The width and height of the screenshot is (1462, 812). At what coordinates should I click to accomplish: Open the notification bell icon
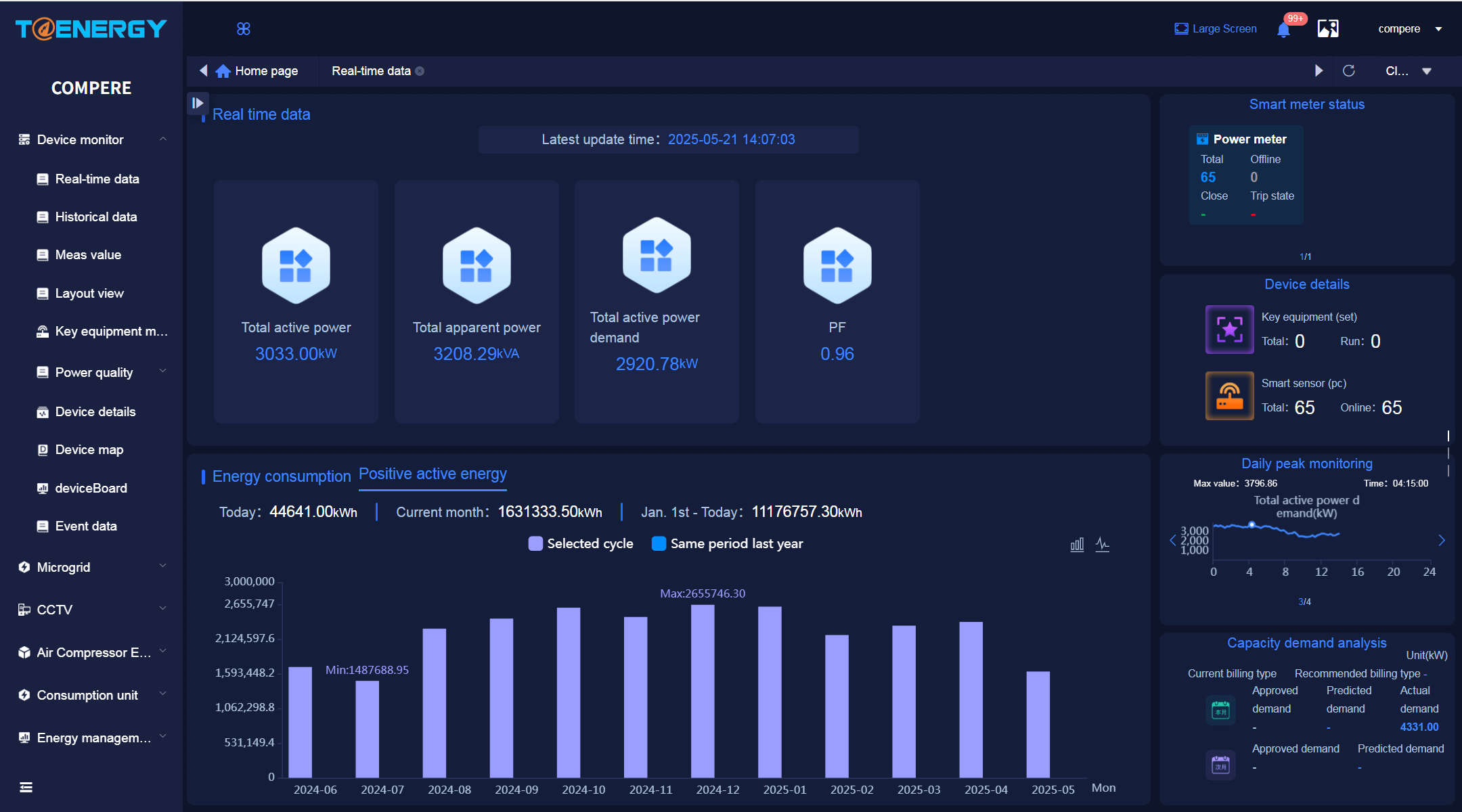click(1283, 29)
